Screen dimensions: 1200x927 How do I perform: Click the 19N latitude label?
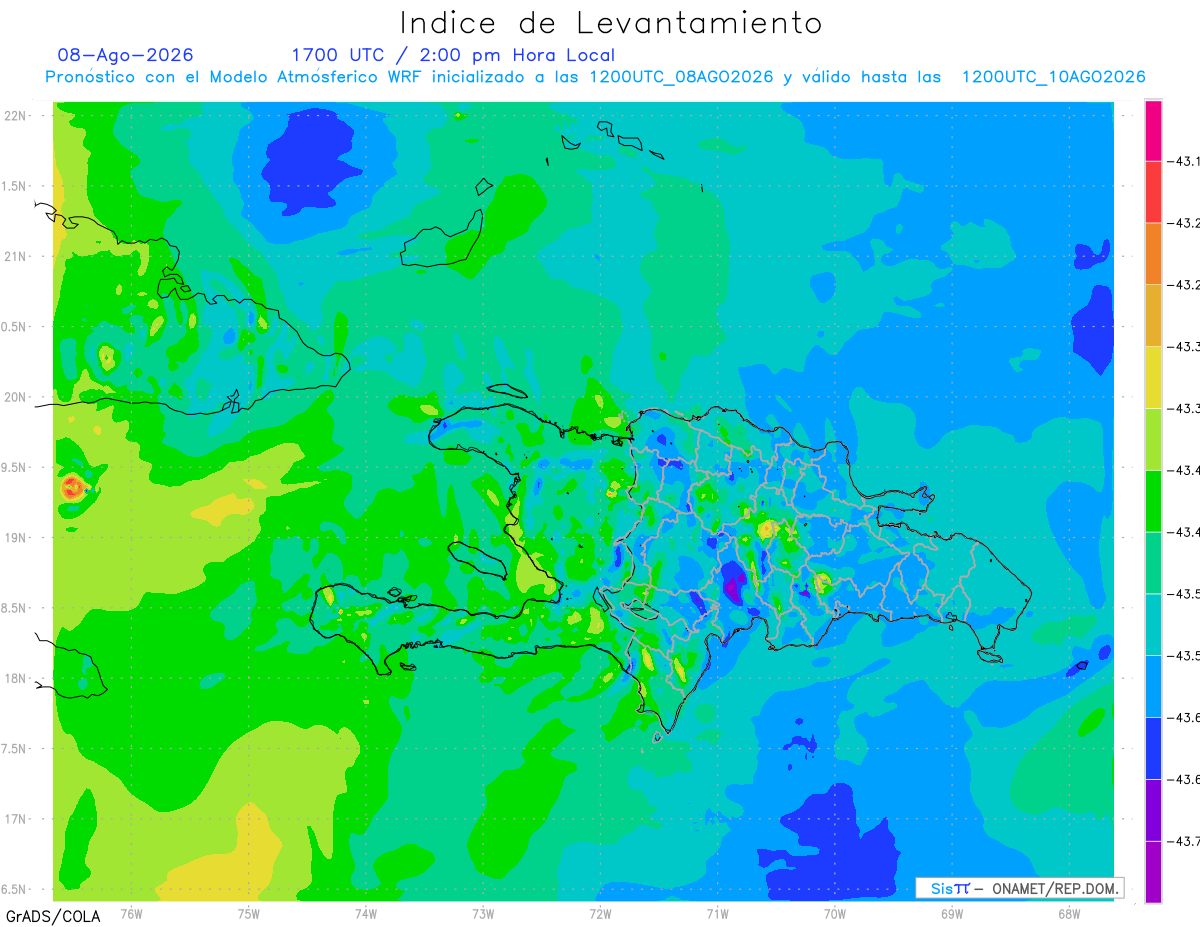(x=16, y=537)
